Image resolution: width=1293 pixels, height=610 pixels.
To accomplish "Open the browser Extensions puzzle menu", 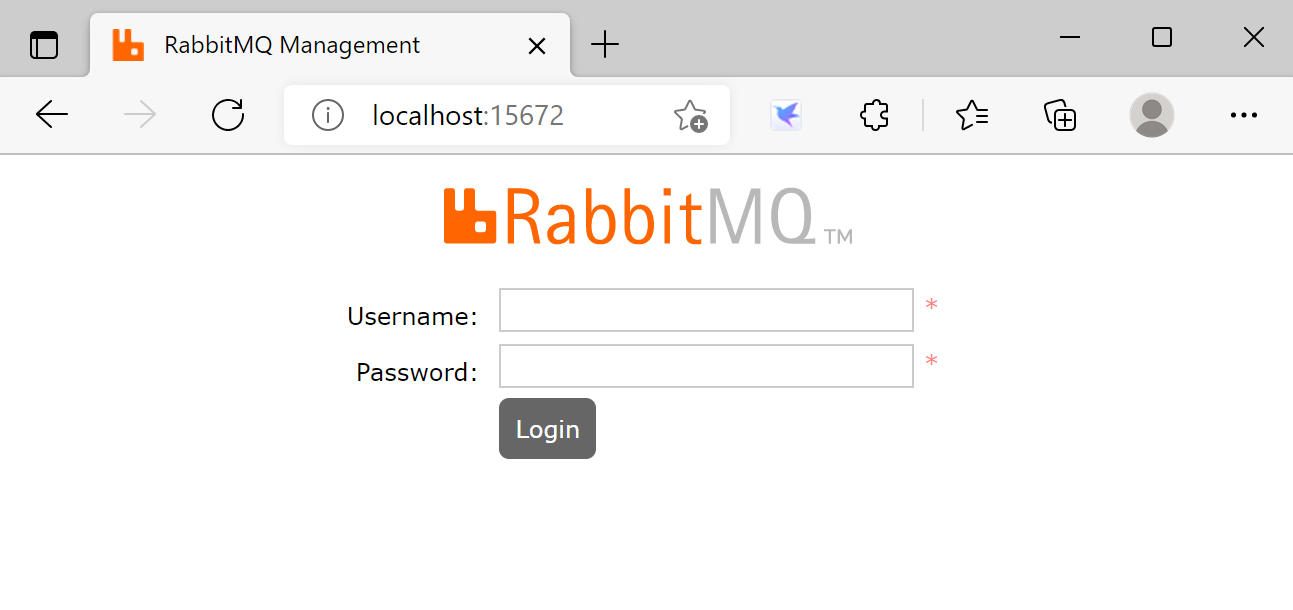I will pyautogui.click(x=873, y=114).
